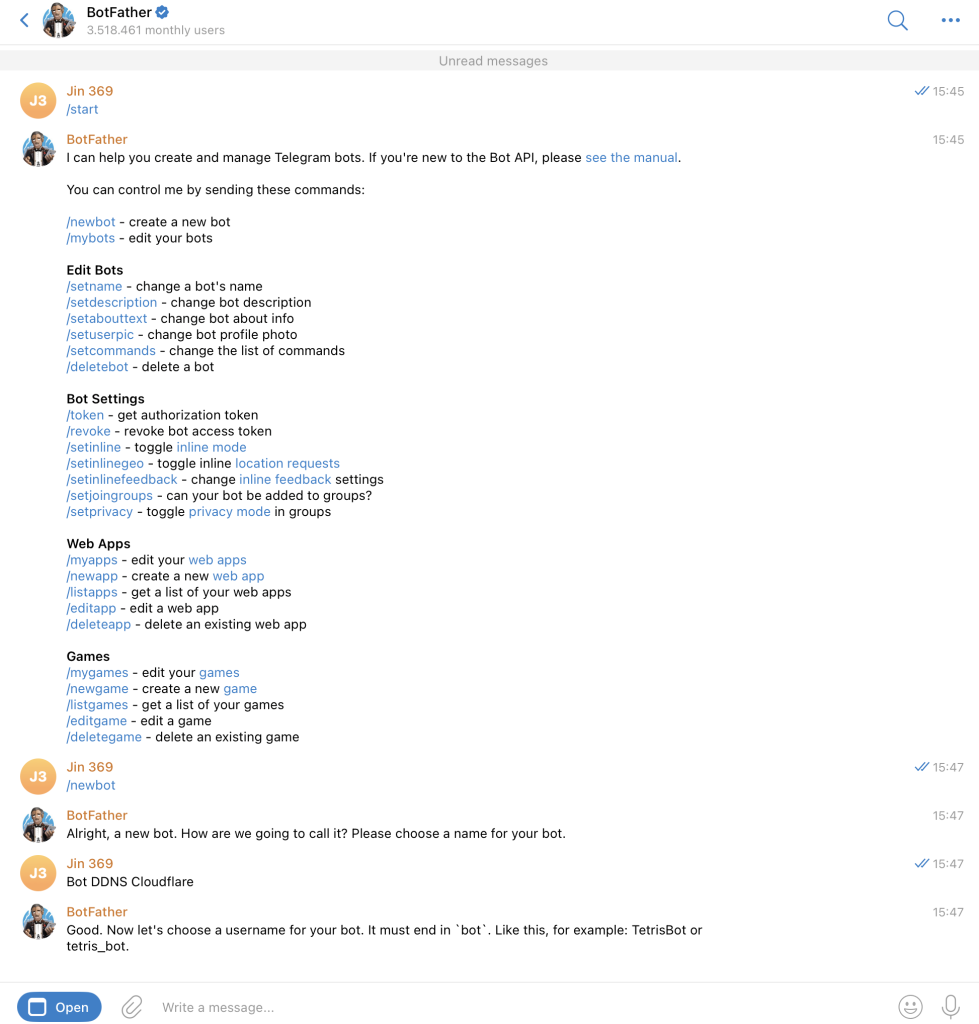This screenshot has width=979, height=1024.
Task: Open the three-dot more options menu
Action: pos(950,20)
